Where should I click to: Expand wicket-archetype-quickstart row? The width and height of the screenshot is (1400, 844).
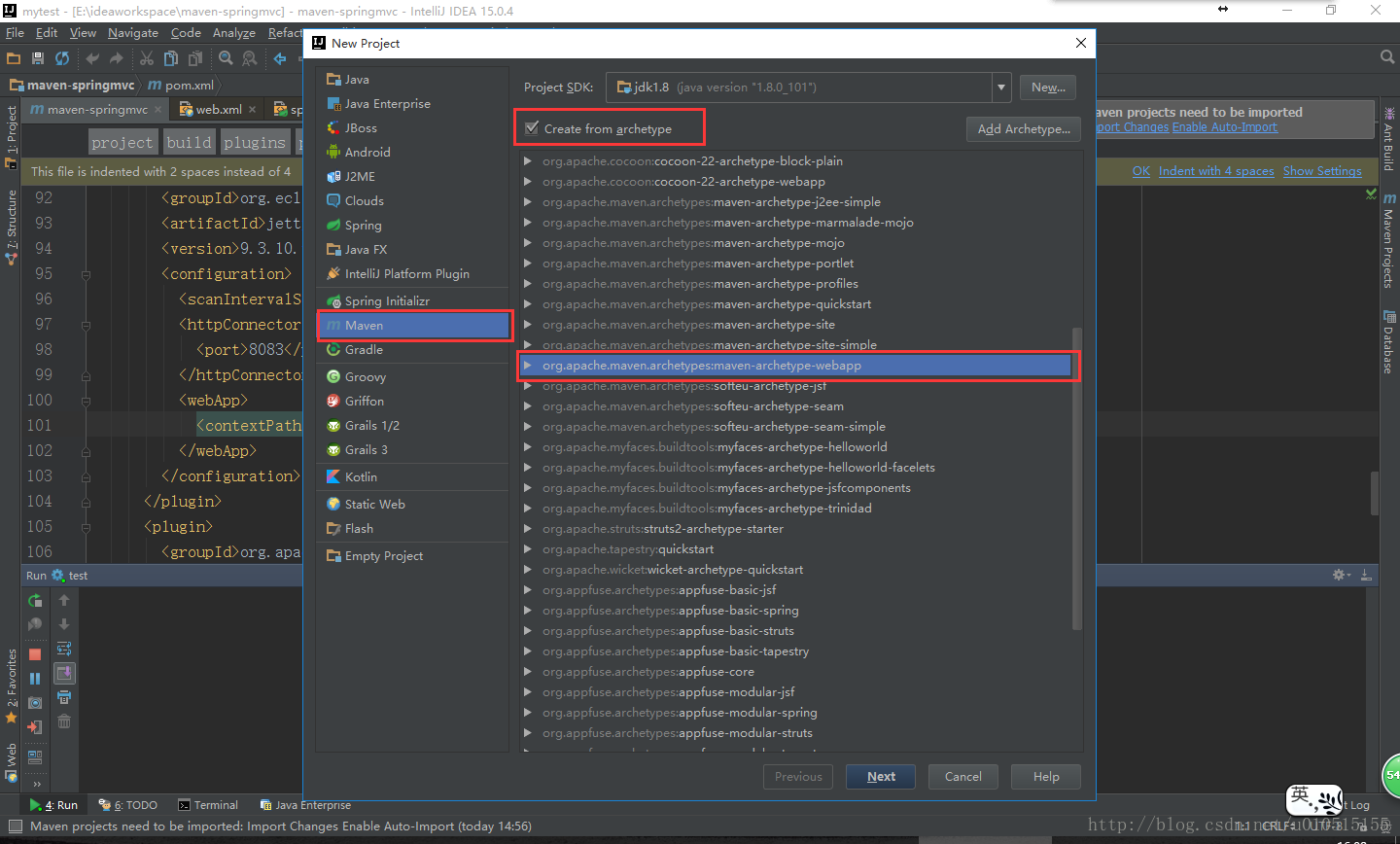click(x=528, y=570)
